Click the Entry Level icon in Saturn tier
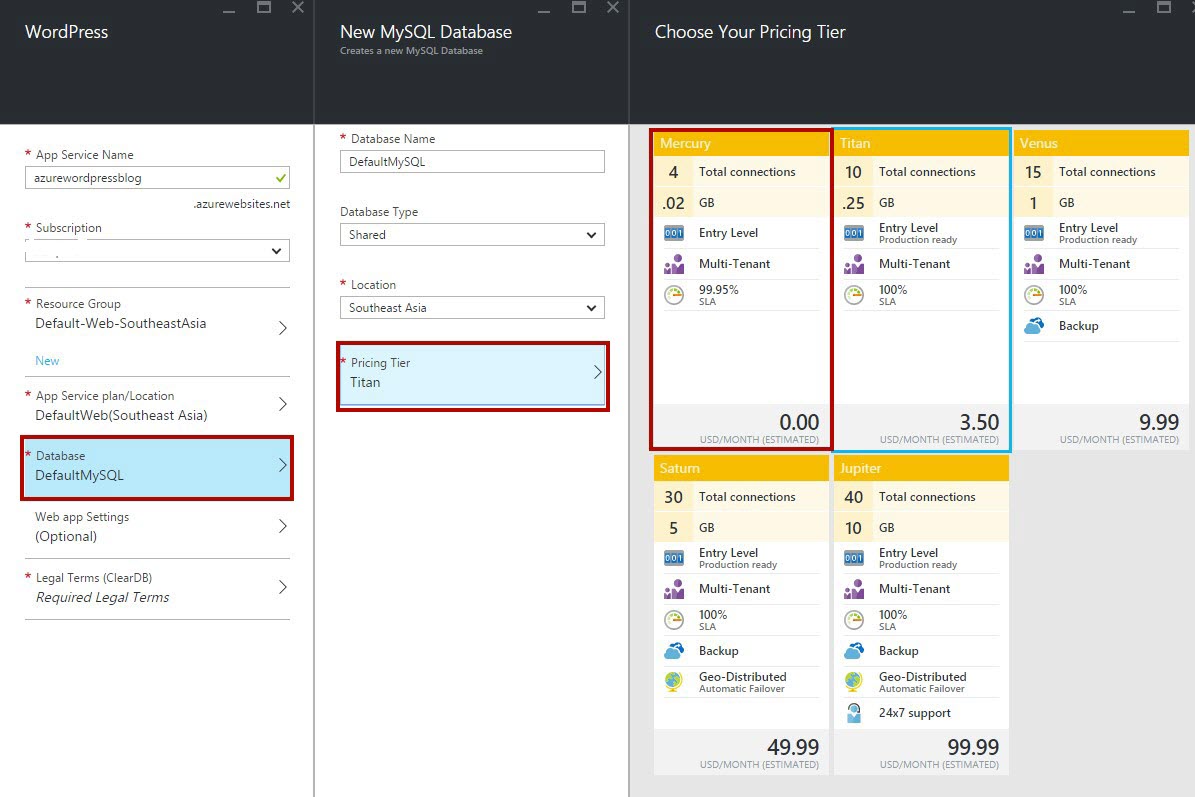This screenshot has width=1195, height=797. coord(674,559)
